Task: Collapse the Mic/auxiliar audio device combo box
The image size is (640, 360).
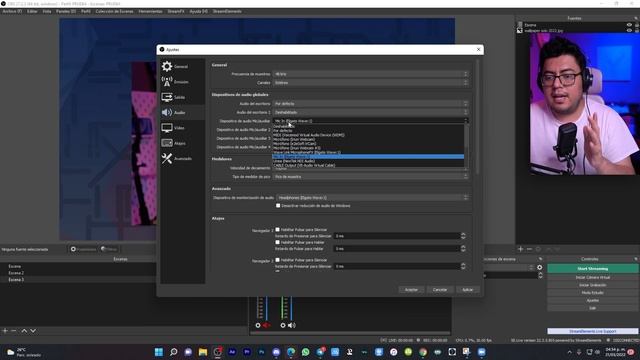Action: 371,121
